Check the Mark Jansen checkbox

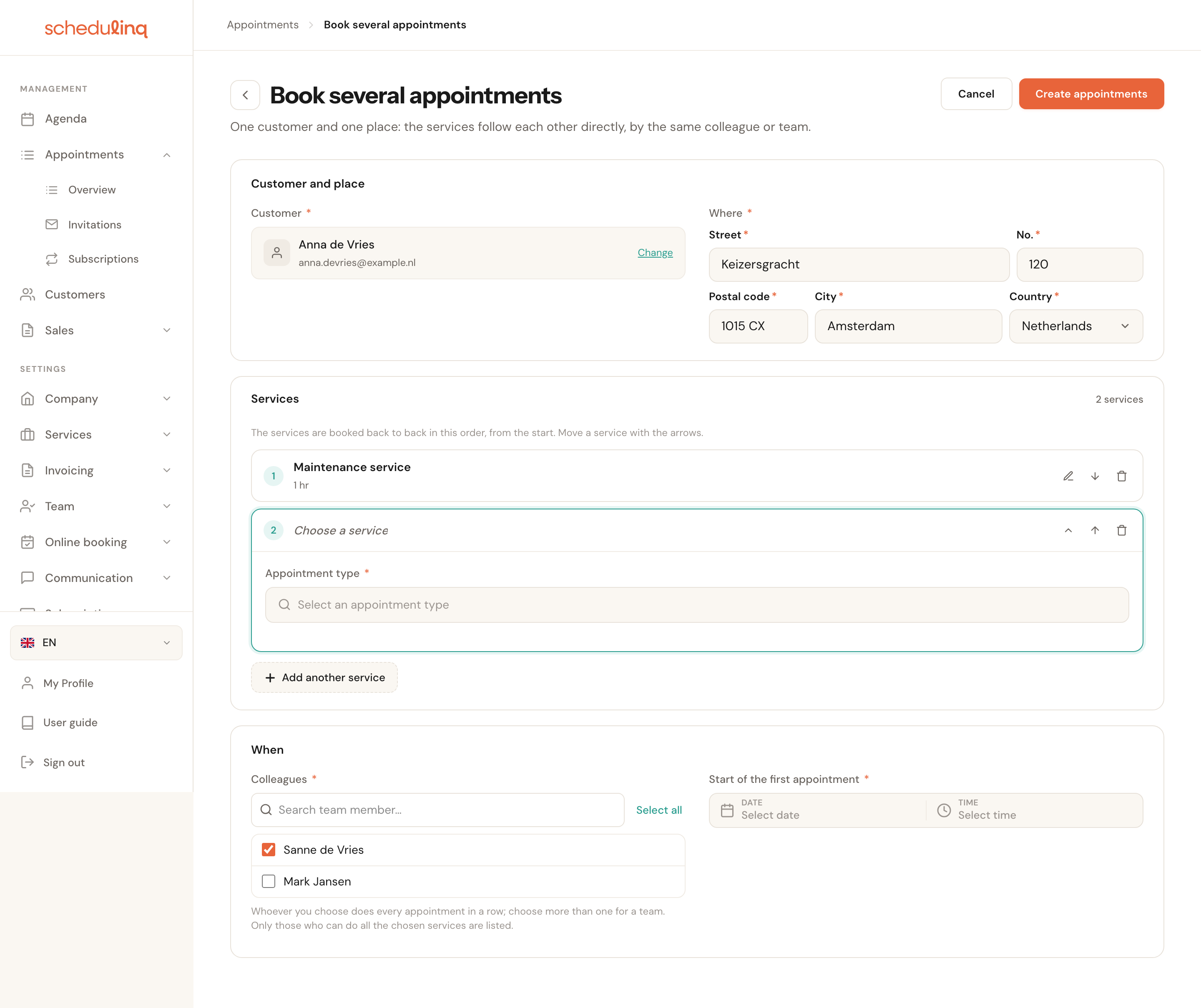click(268, 882)
